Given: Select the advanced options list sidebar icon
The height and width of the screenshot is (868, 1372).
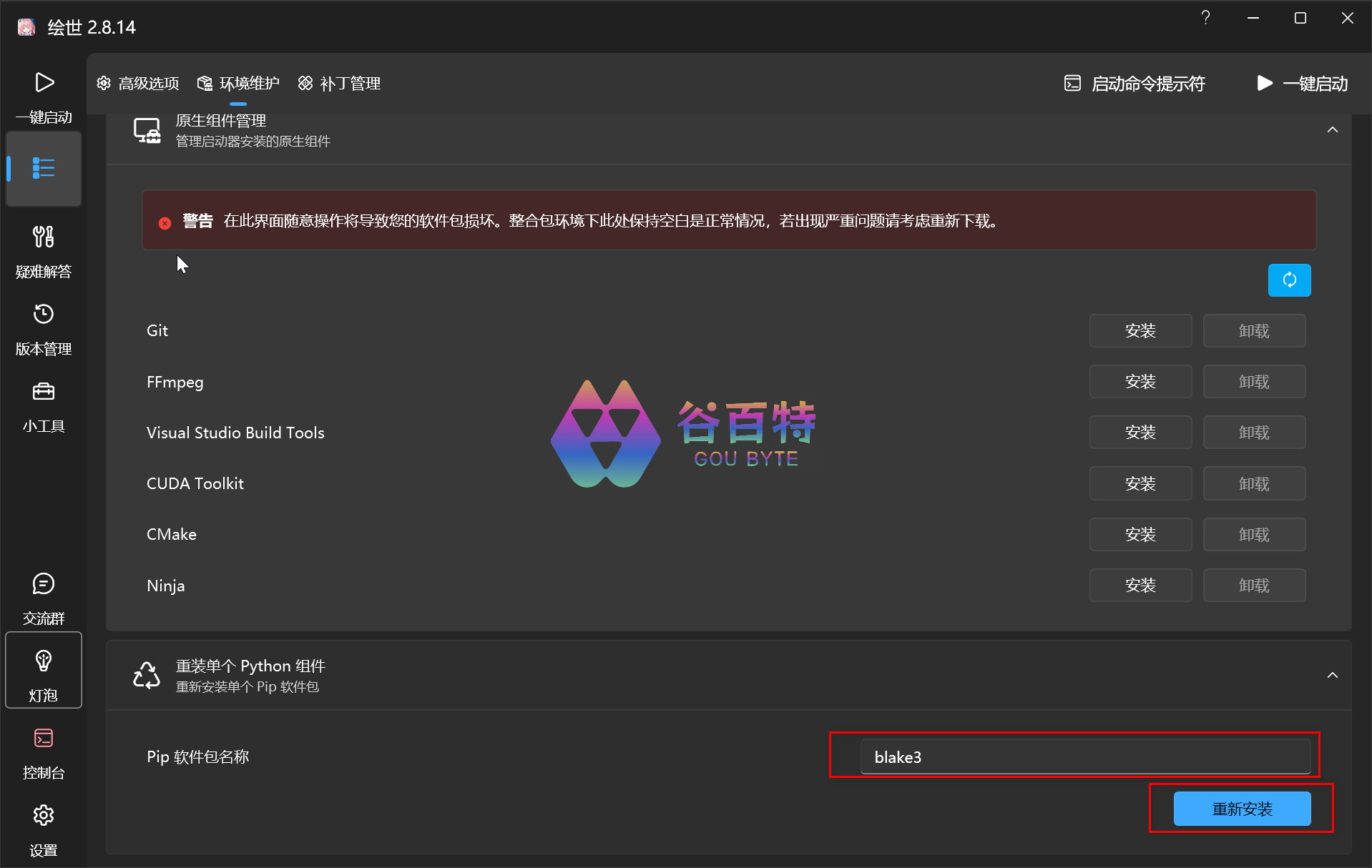Looking at the screenshot, I should click(x=44, y=169).
